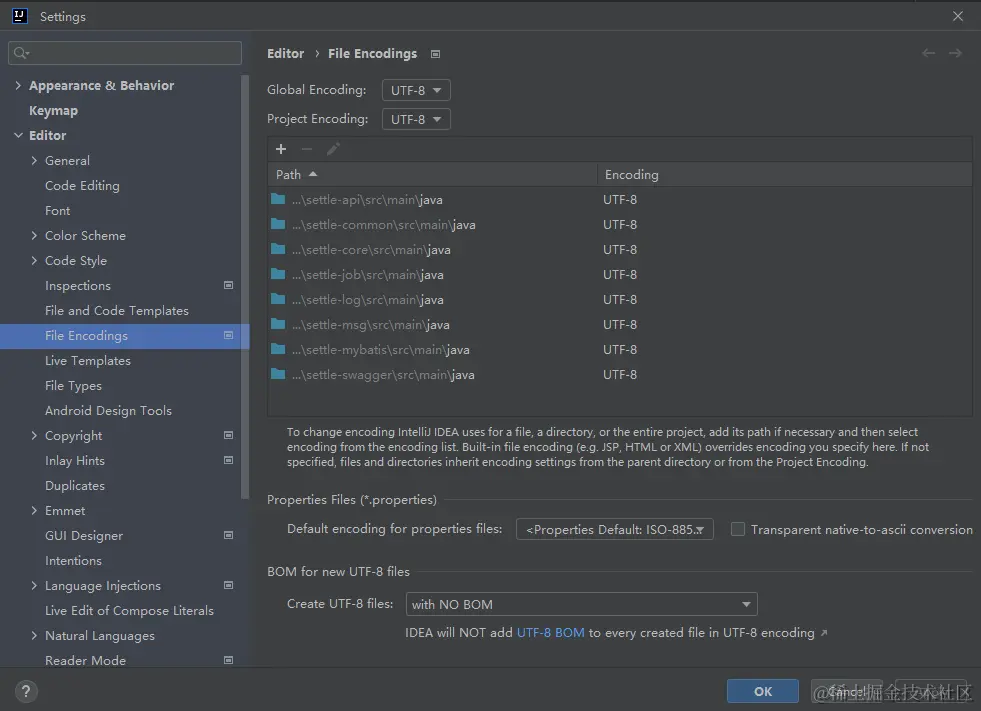Open properties files default encoding dropdown
The height and width of the screenshot is (711, 981).
point(614,529)
